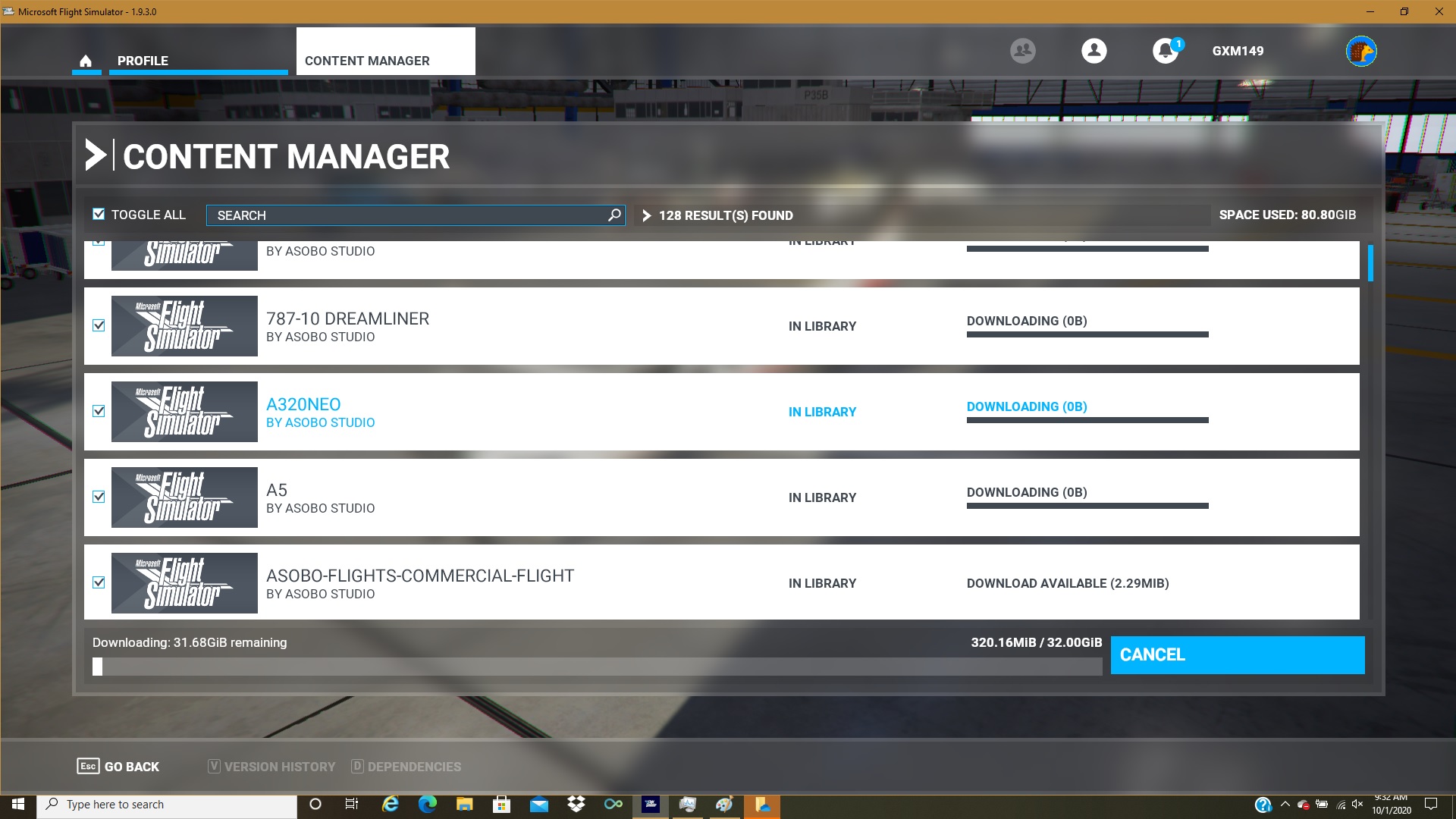Open File Explorer from taskbar

pos(464,805)
